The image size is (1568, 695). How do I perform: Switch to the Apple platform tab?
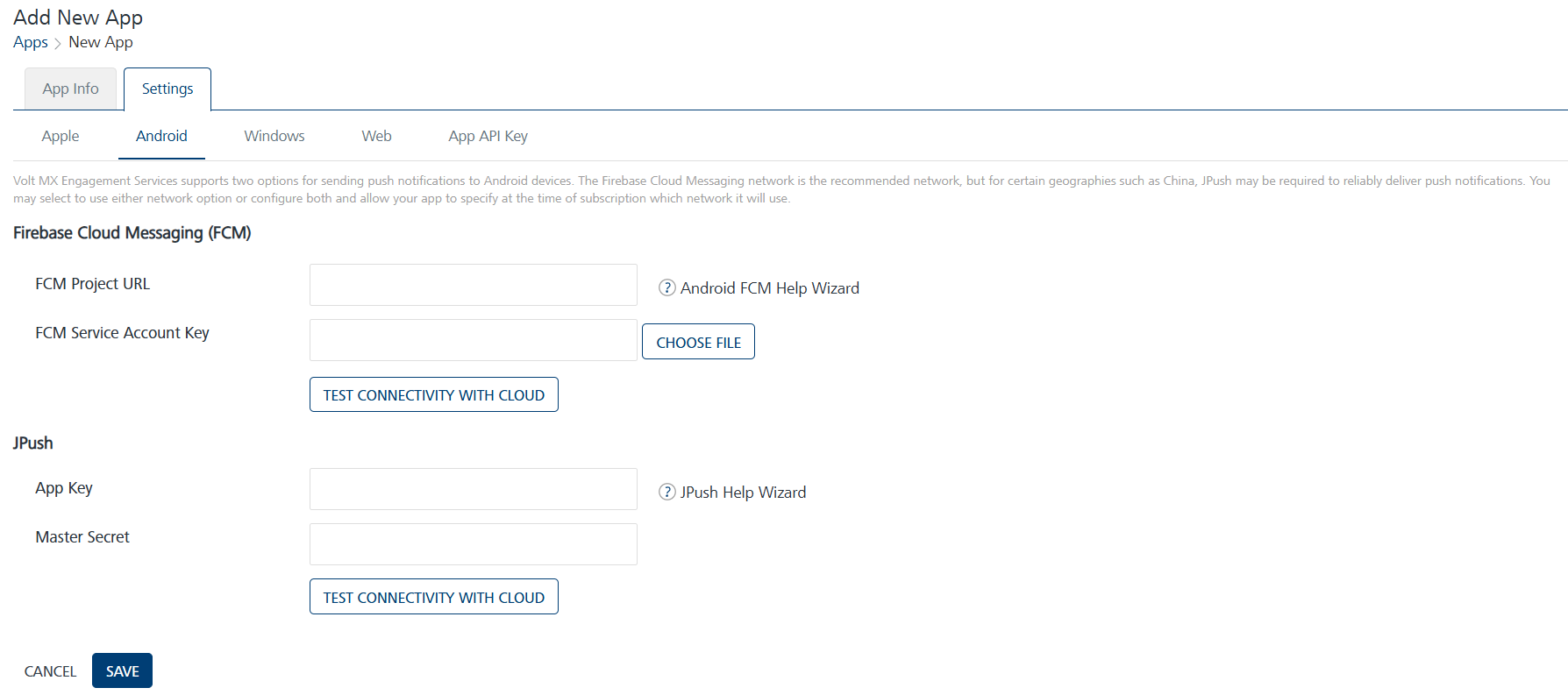click(x=61, y=136)
